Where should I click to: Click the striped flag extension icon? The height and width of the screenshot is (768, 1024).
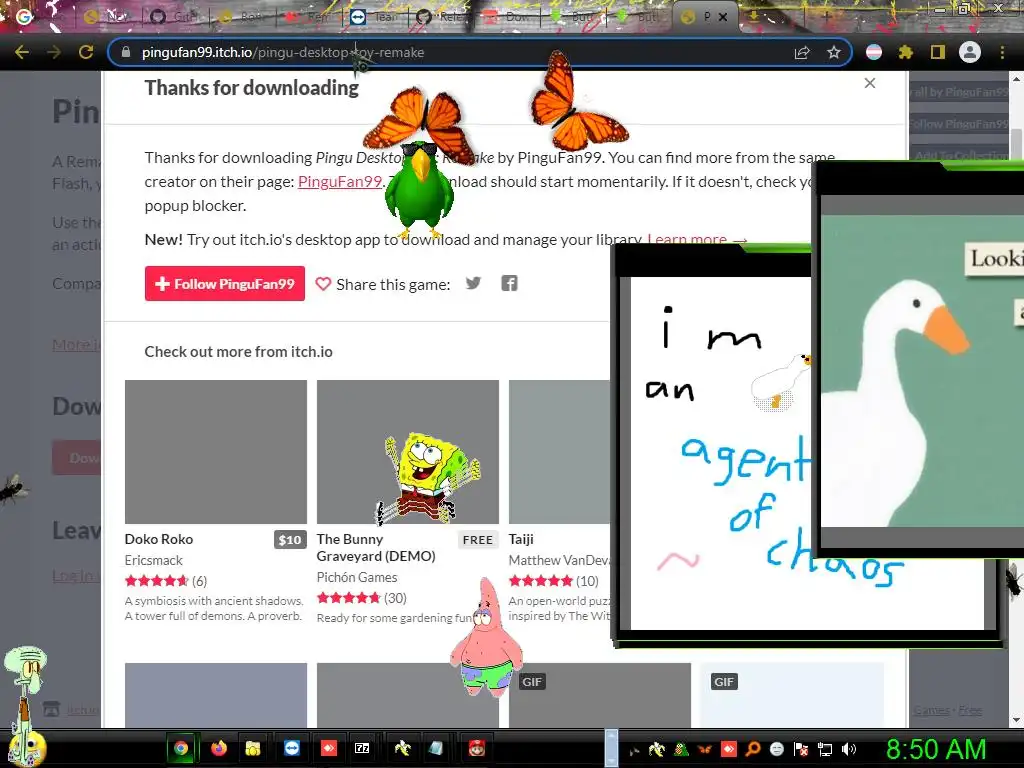pyautogui.click(x=874, y=52)
